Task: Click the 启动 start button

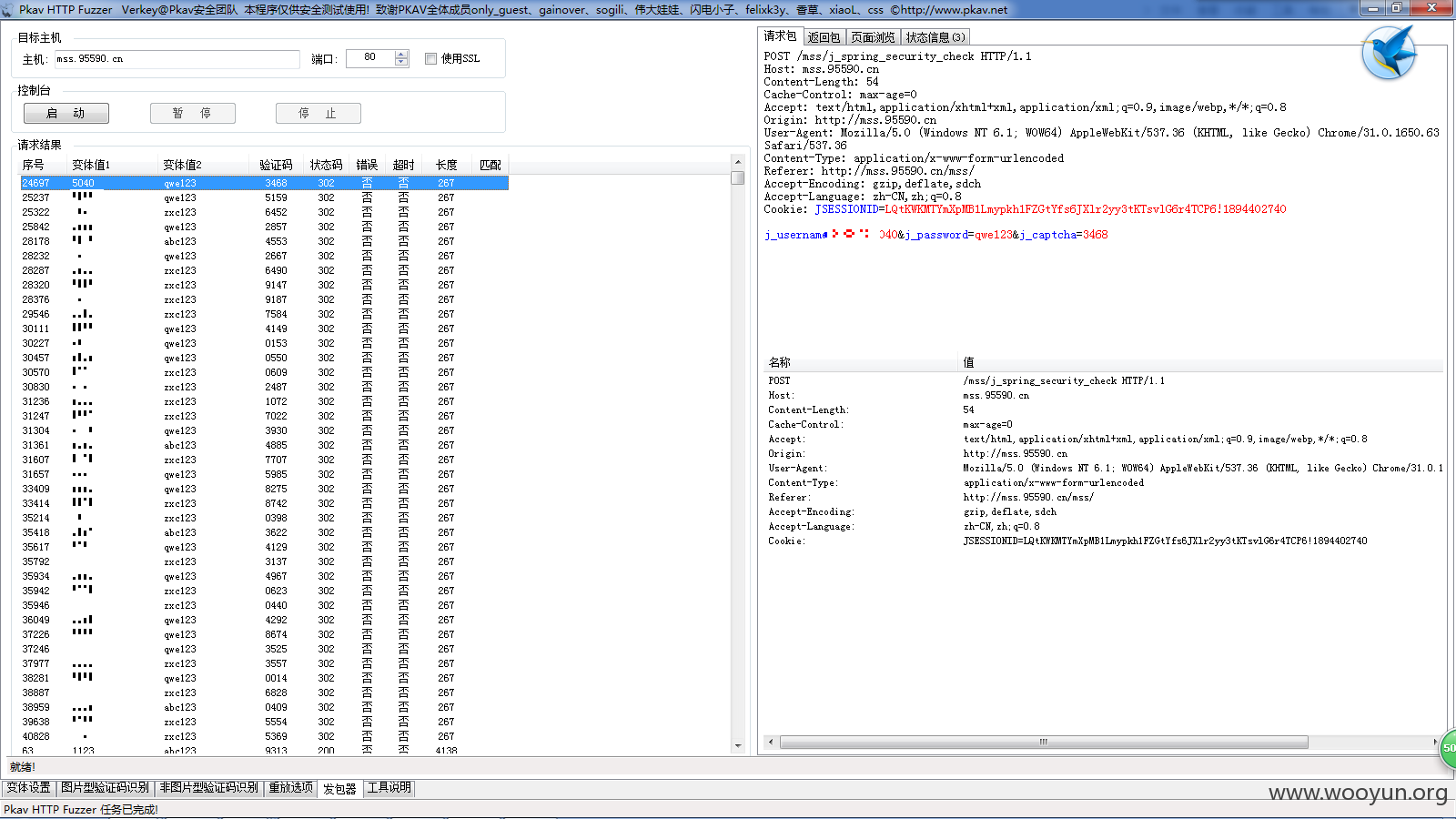Action: point(66,113)
